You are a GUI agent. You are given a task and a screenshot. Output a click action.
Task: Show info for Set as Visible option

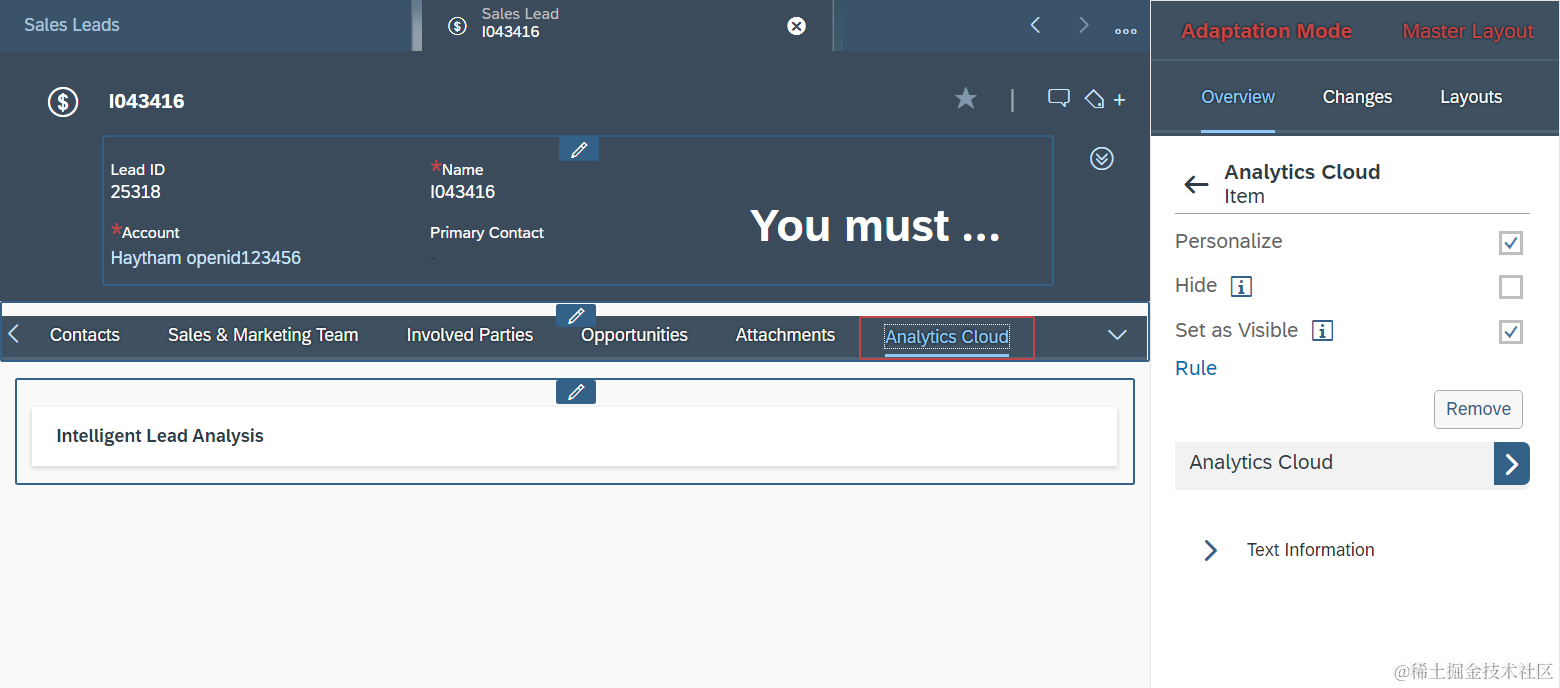point(1322,331)
